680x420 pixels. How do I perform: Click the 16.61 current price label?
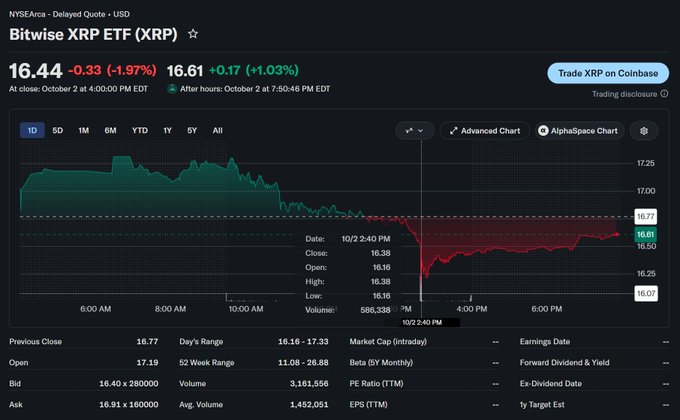pyautogui.click(x=646, y=234)
